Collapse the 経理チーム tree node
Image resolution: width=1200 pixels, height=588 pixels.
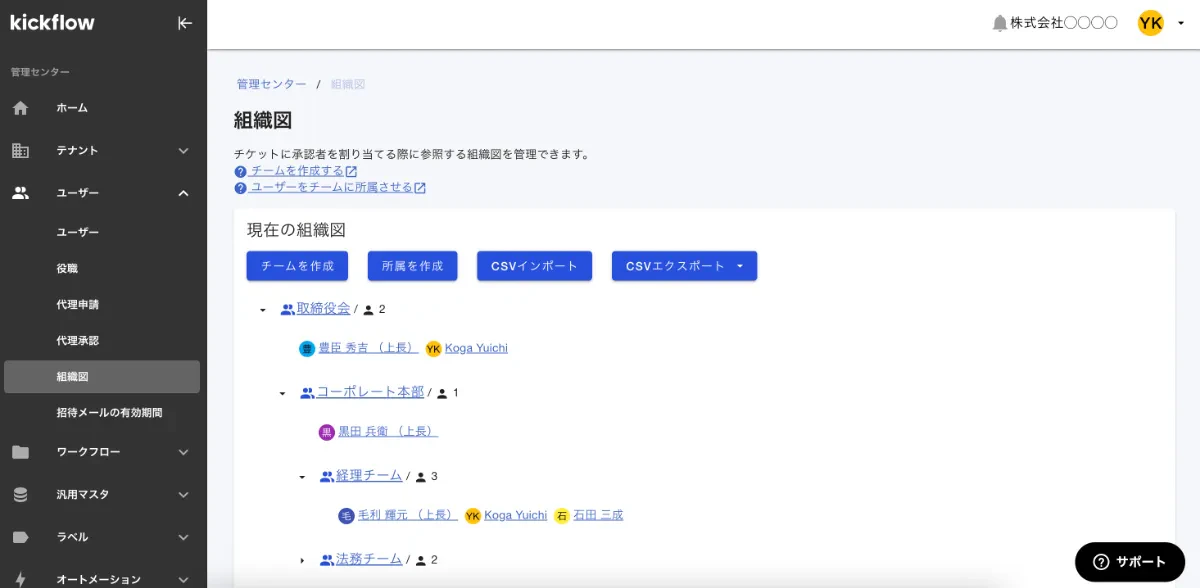pyautogui.click(x=302, y=477)
